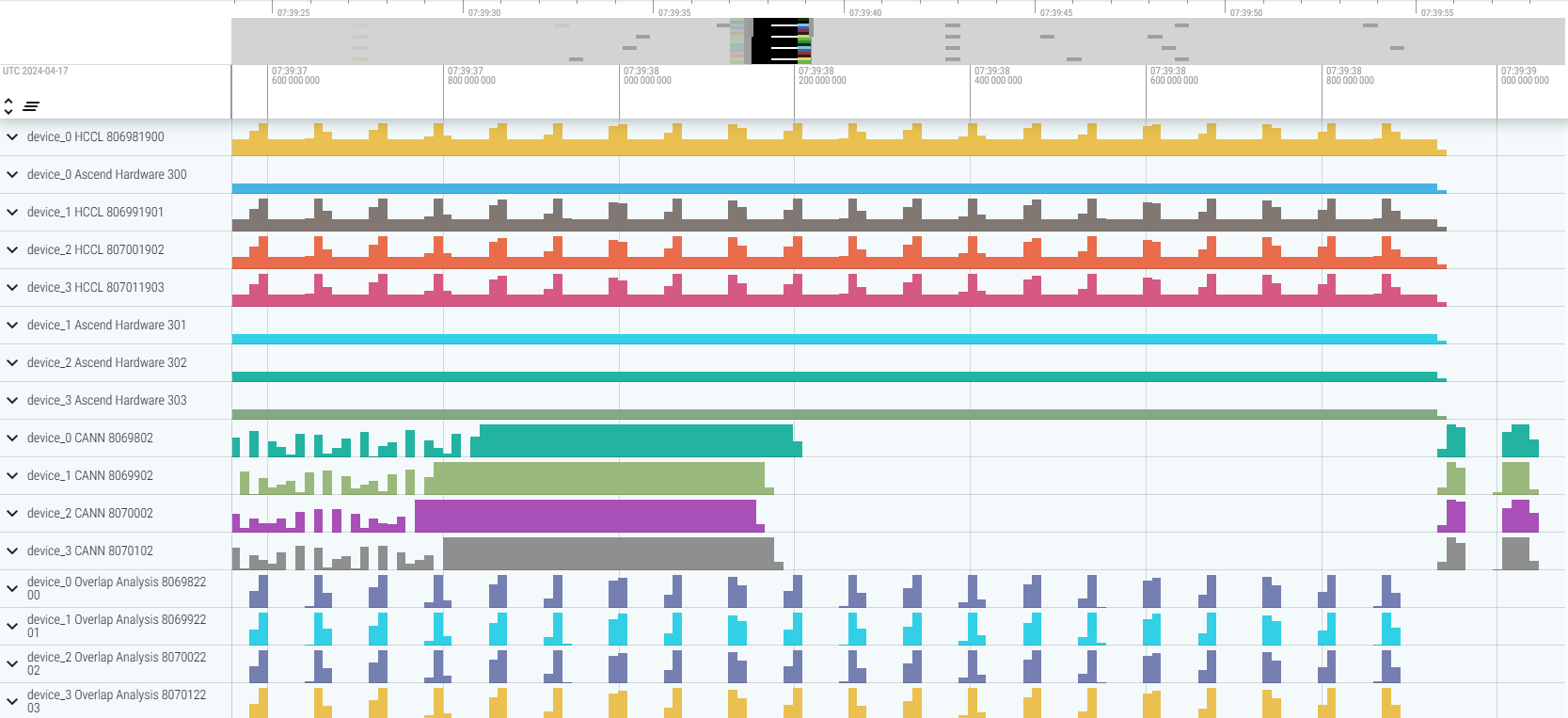Screen dimensions: 1568x718
Task: Select the device_2 Overlap Analysis track title
Action: tap(117, 664)
